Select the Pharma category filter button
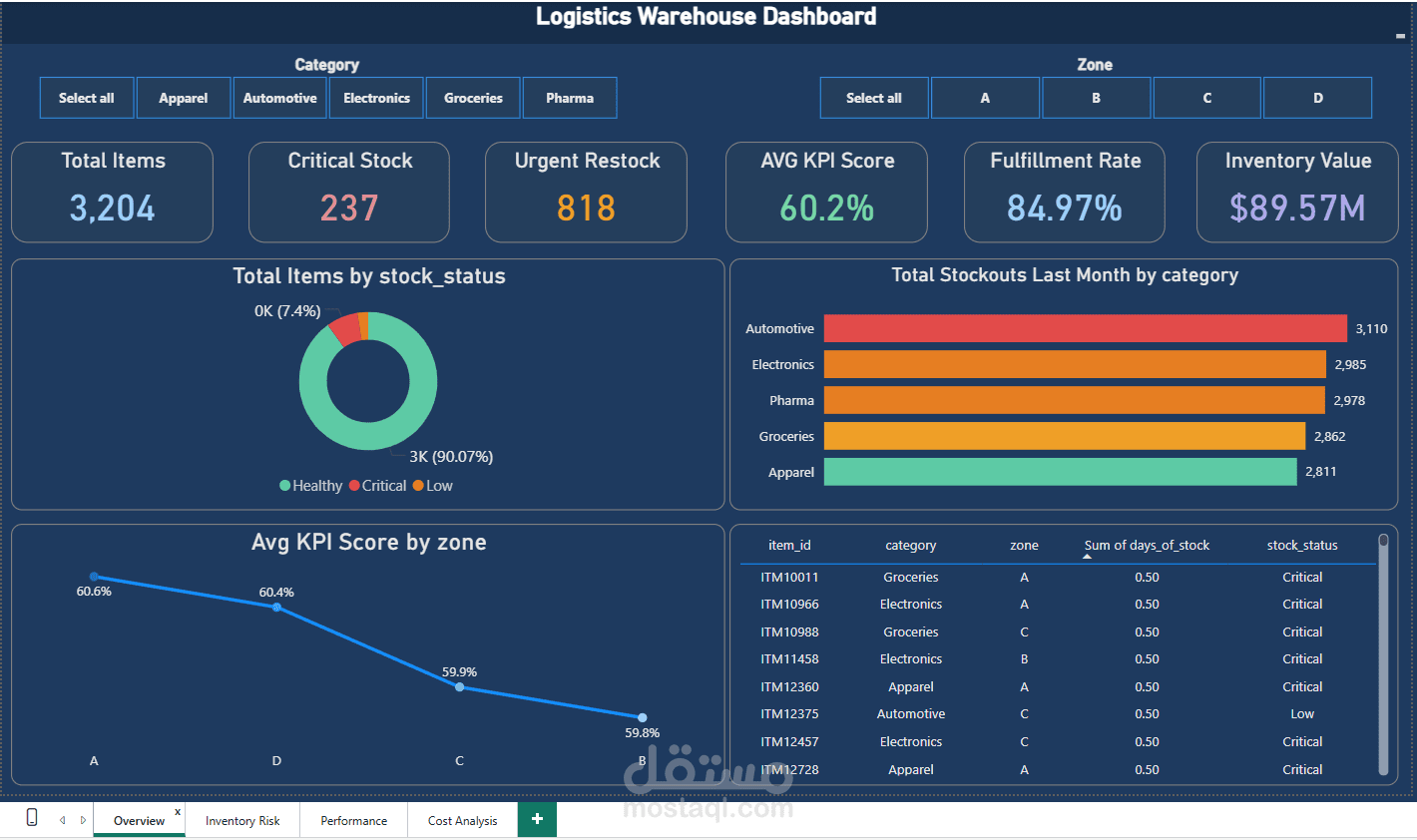 click(570, 97)
